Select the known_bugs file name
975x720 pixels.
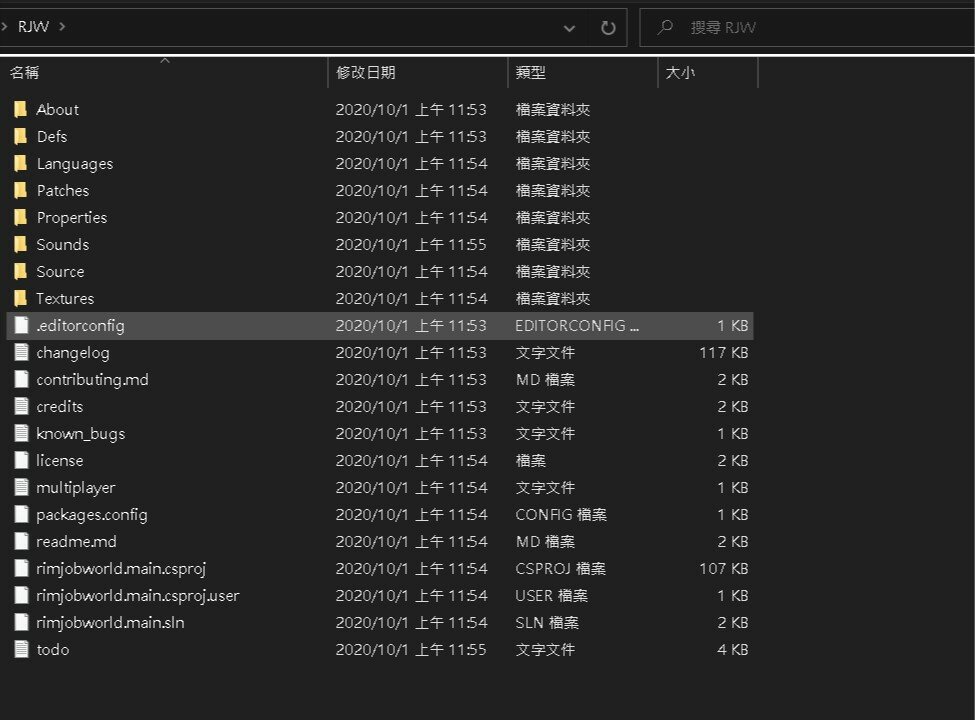pyautogui.click(x=80, y=434)
